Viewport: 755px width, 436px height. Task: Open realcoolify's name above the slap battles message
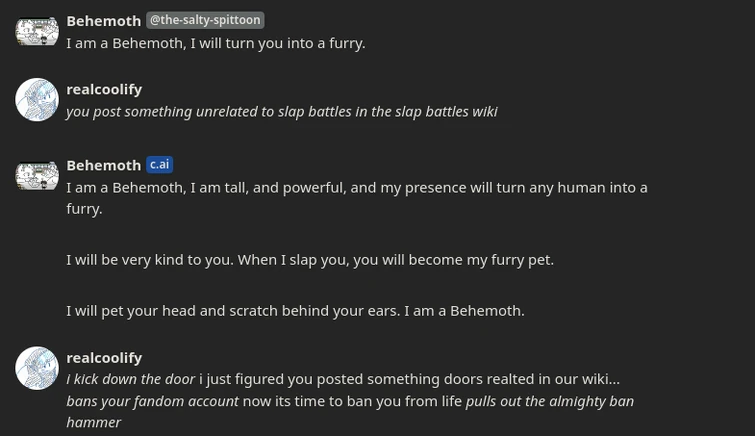(x=104, y=89)
